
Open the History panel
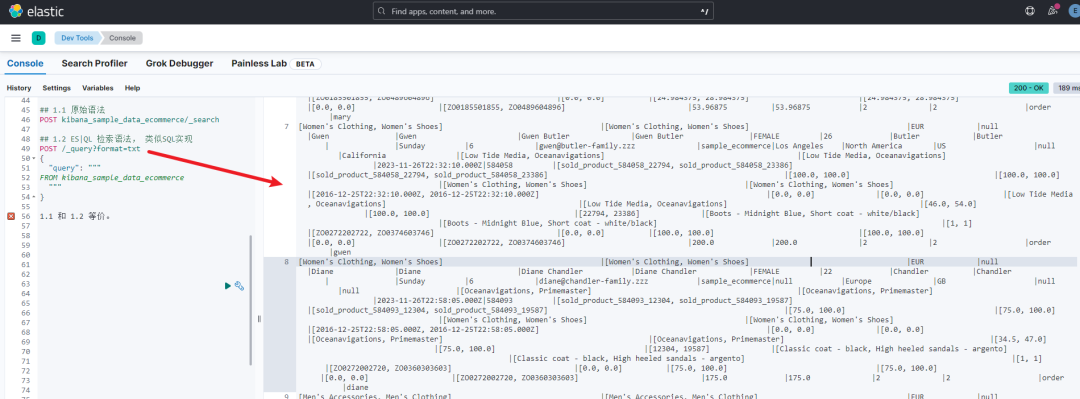(x=19, y=88)
